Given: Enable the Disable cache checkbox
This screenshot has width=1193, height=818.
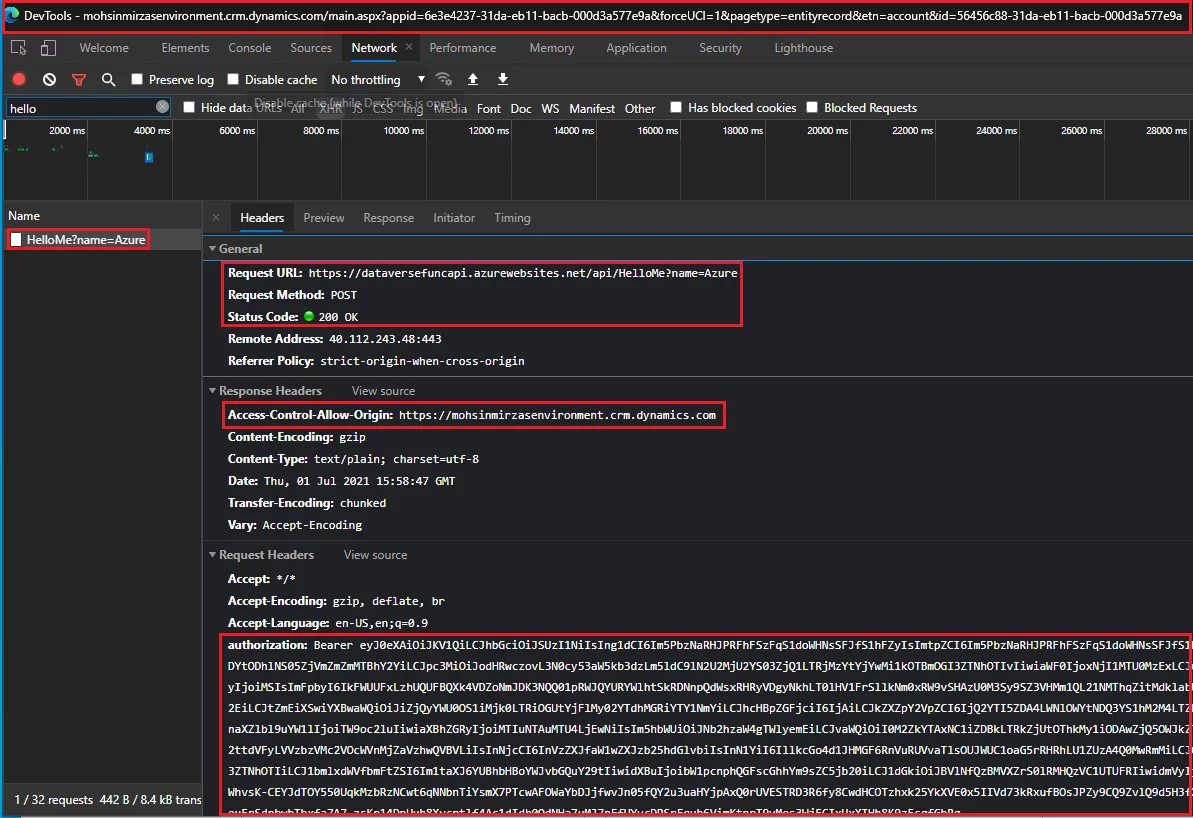Looking at the screenshot, I should tap(233, 79).
